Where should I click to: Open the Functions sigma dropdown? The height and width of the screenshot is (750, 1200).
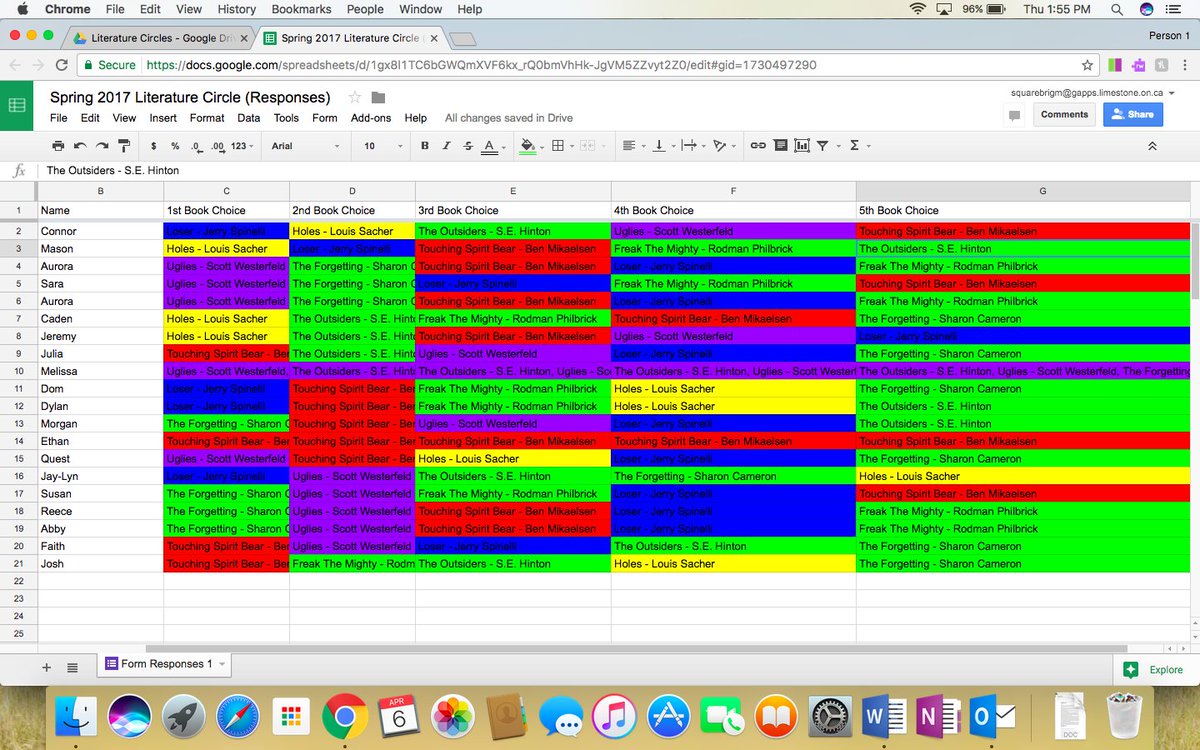(857, 146)
